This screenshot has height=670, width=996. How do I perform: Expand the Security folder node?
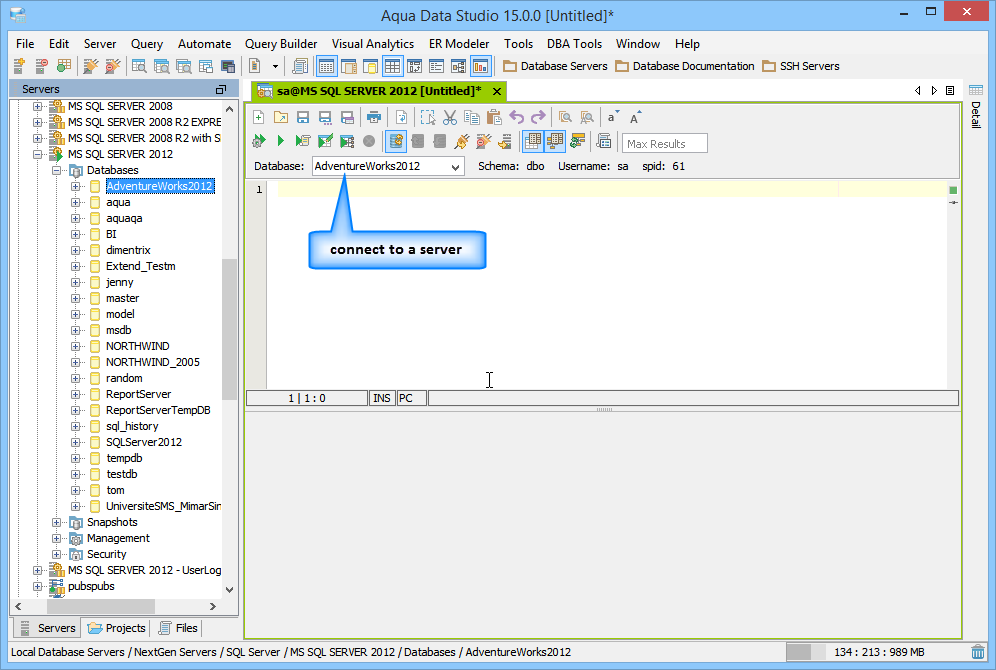[x=57, y=554]
